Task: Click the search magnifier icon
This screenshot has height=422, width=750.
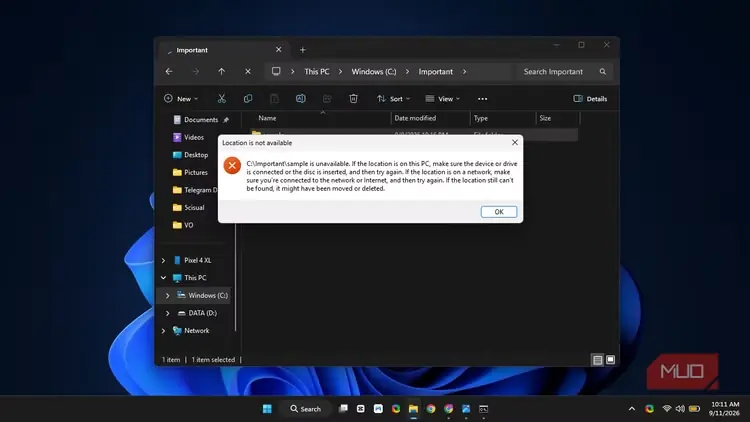Action: (603, 71)
